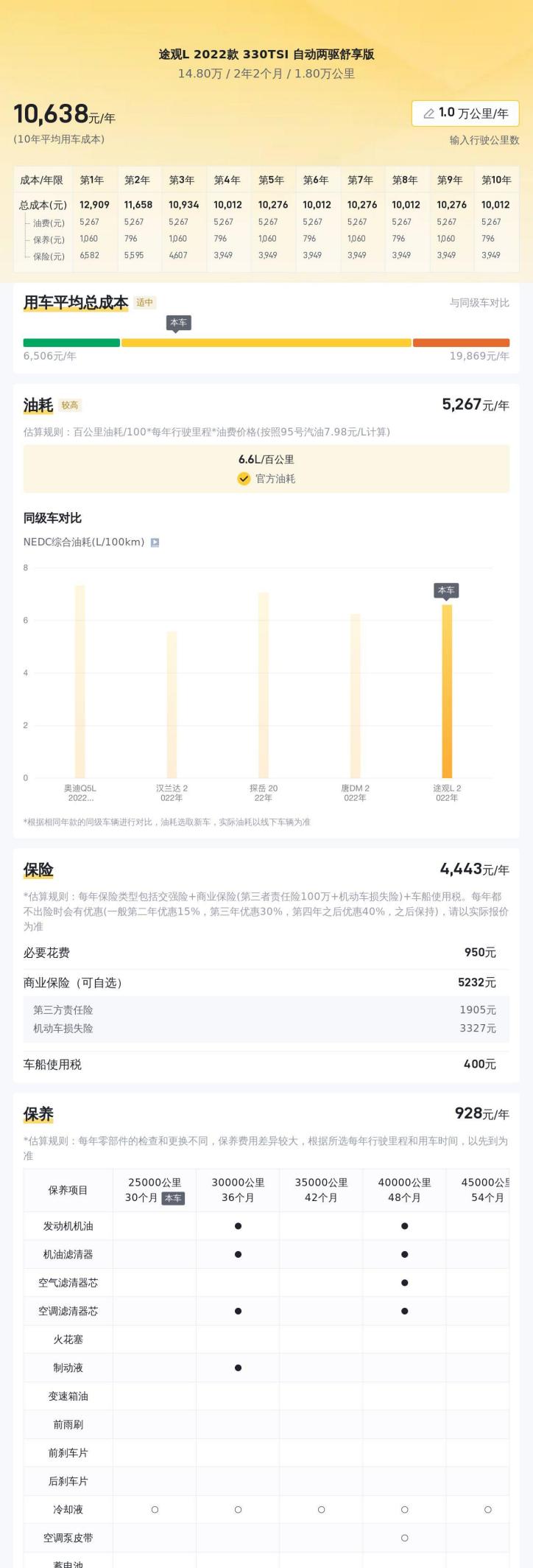Tap the 与同级车对比 link
This screenshot has height=1568, width=533.
click(x=479, y=303)
